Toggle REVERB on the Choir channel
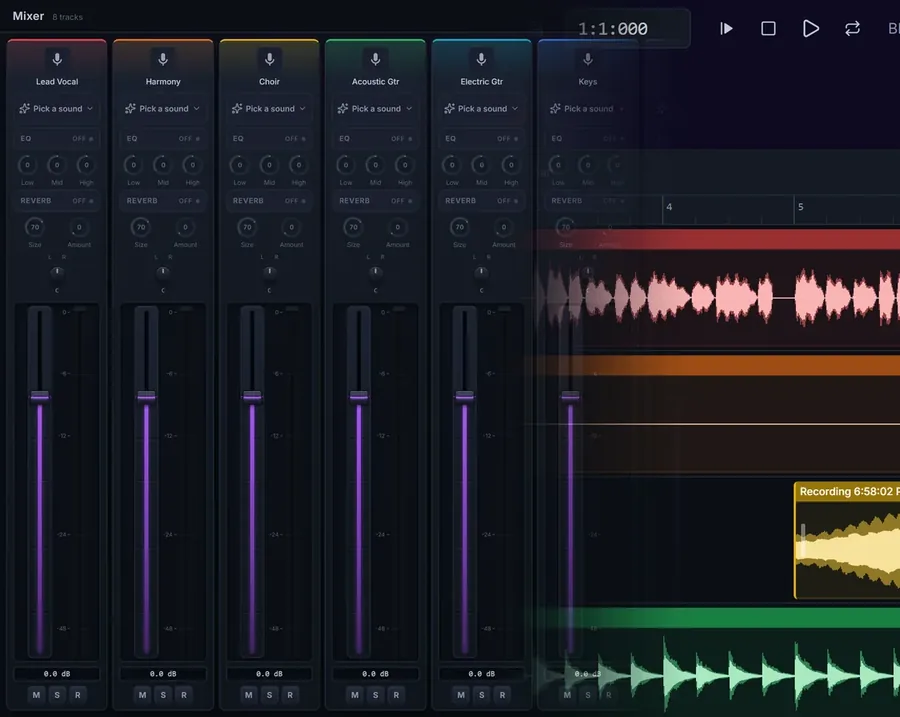The height and width of the screenshot is (717, 900). point(295,200)
